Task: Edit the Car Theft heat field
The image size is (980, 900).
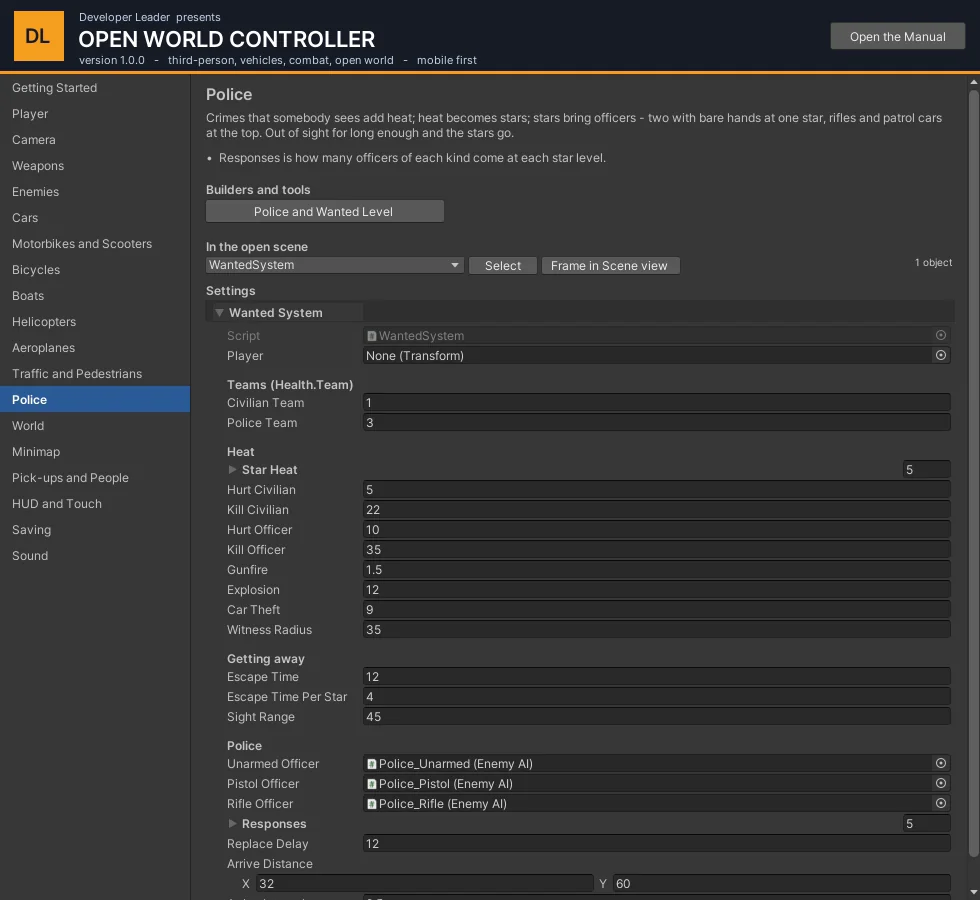Action: 656,609
